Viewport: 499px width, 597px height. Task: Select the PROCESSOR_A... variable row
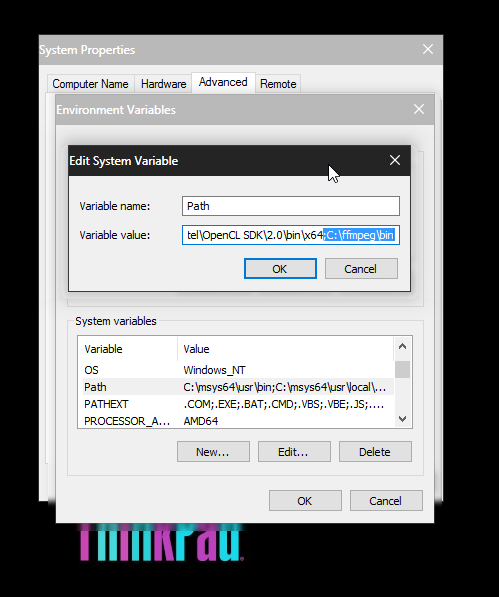click(238, 421)
